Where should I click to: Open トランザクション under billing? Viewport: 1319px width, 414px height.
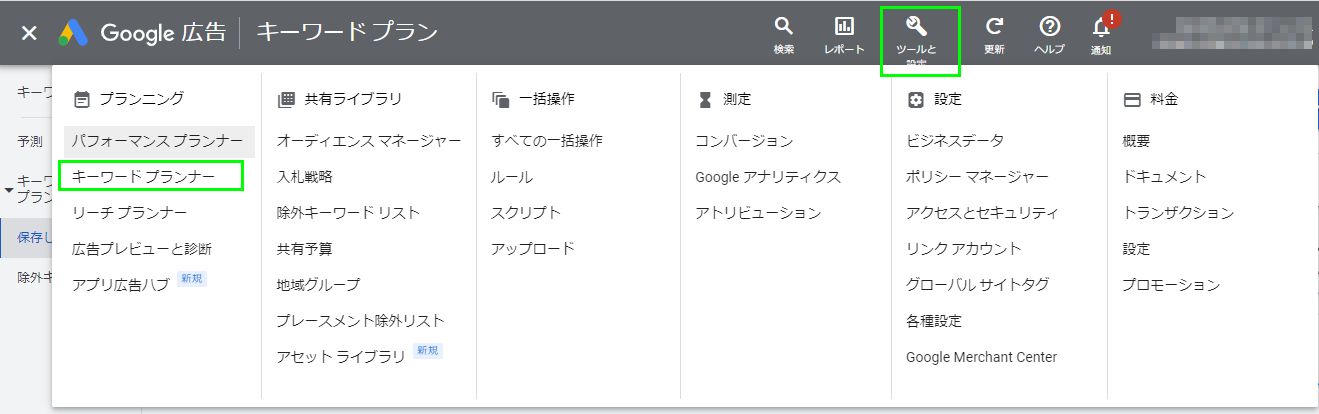[x=1178, y=213]
